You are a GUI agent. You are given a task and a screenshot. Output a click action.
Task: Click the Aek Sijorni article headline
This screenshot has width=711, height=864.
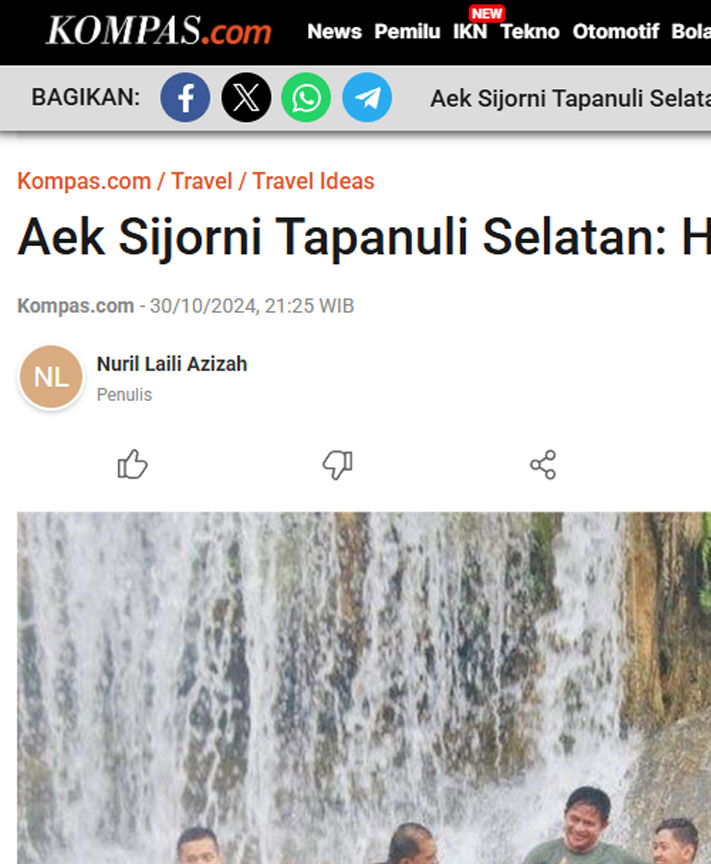(x=364, y=237)
